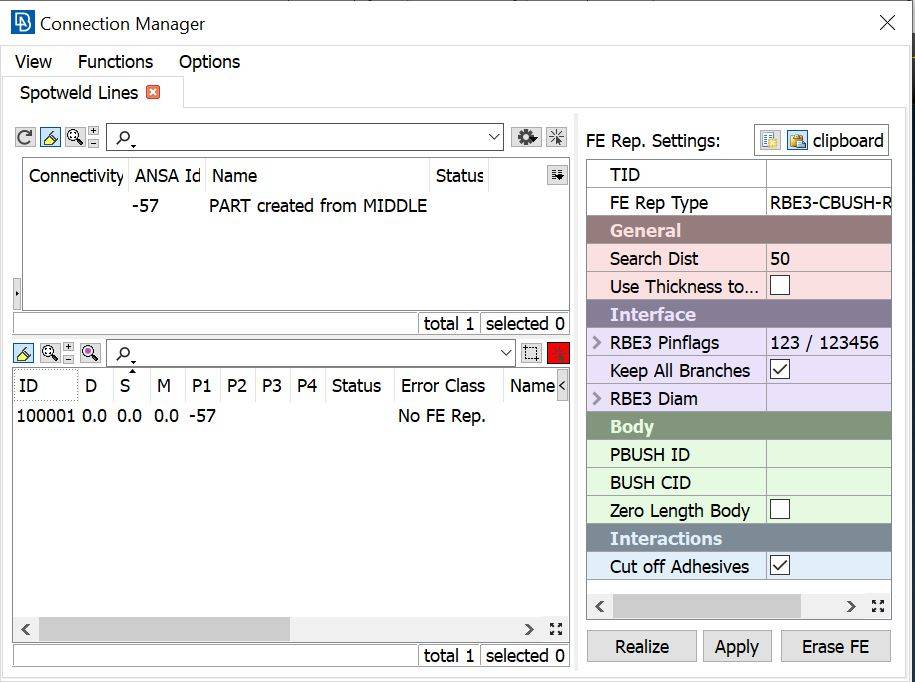The height and width of the screenshot is (682, 915).
Task: Click the refresh icon in upper list toolbar
Action: tap(24, 137)
